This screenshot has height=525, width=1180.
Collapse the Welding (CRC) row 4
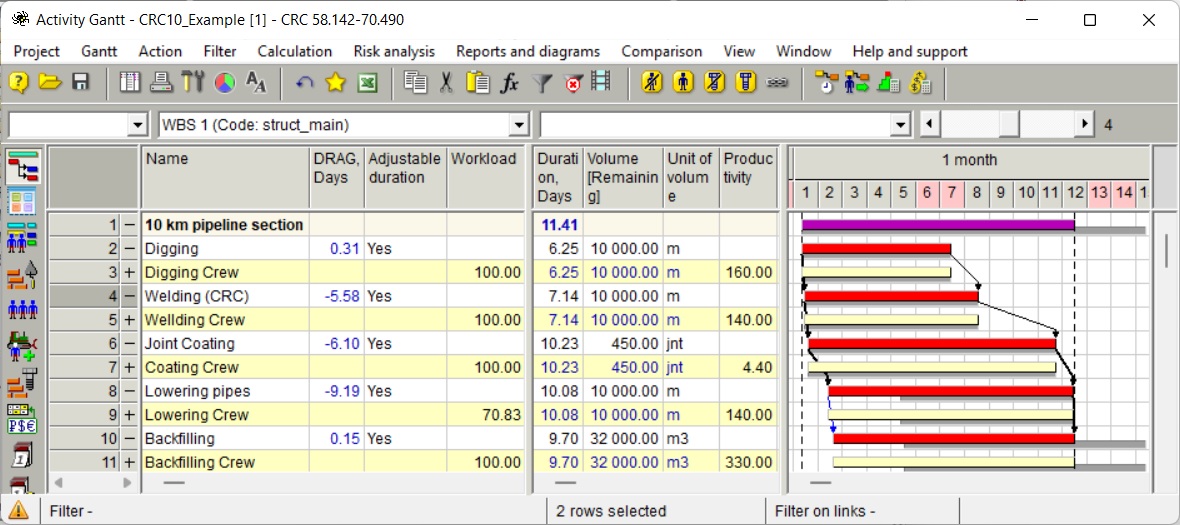coord(129,296)
